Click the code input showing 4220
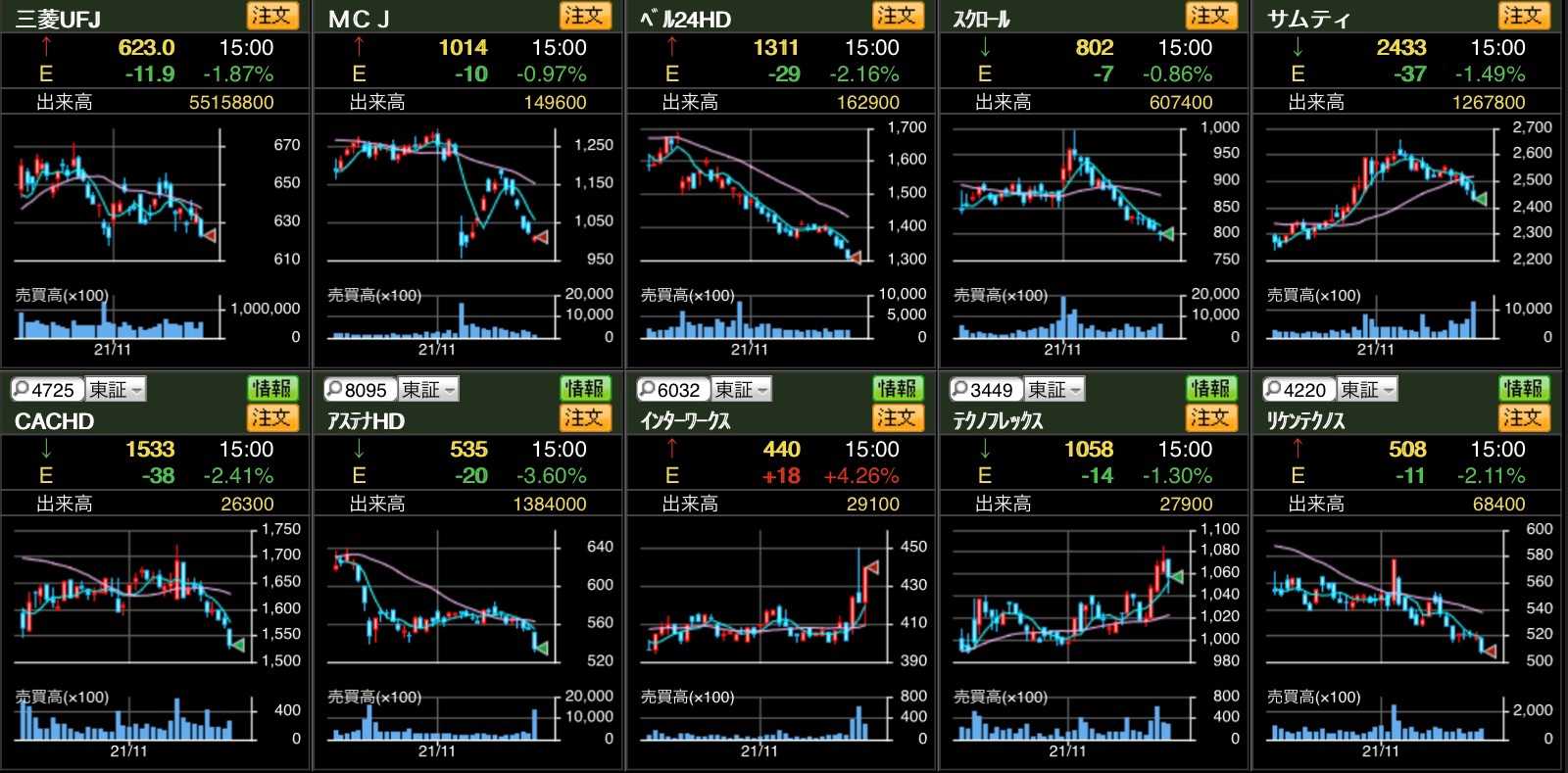 (1299, 390)
